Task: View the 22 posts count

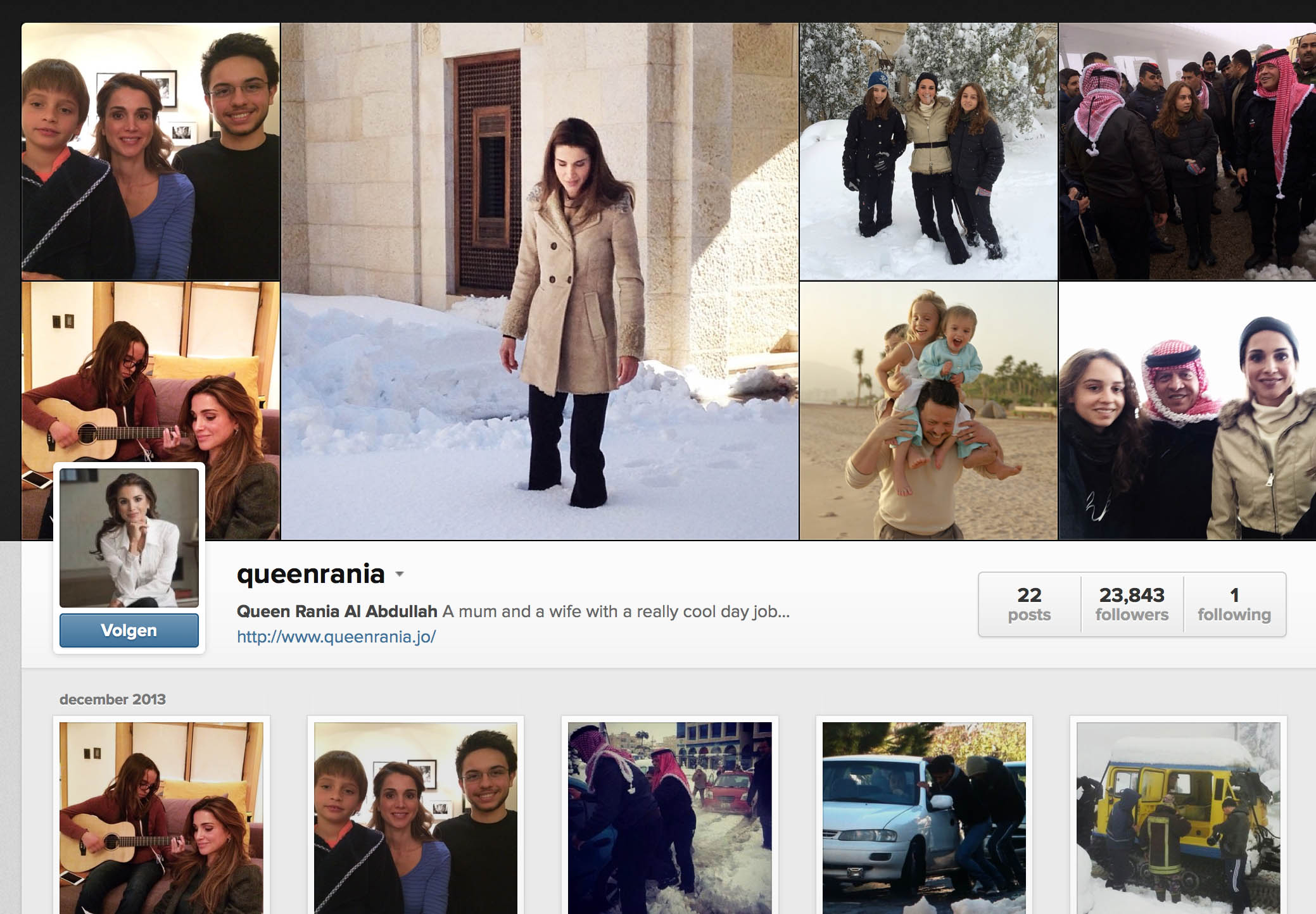Action: [x=1029, y=604]
